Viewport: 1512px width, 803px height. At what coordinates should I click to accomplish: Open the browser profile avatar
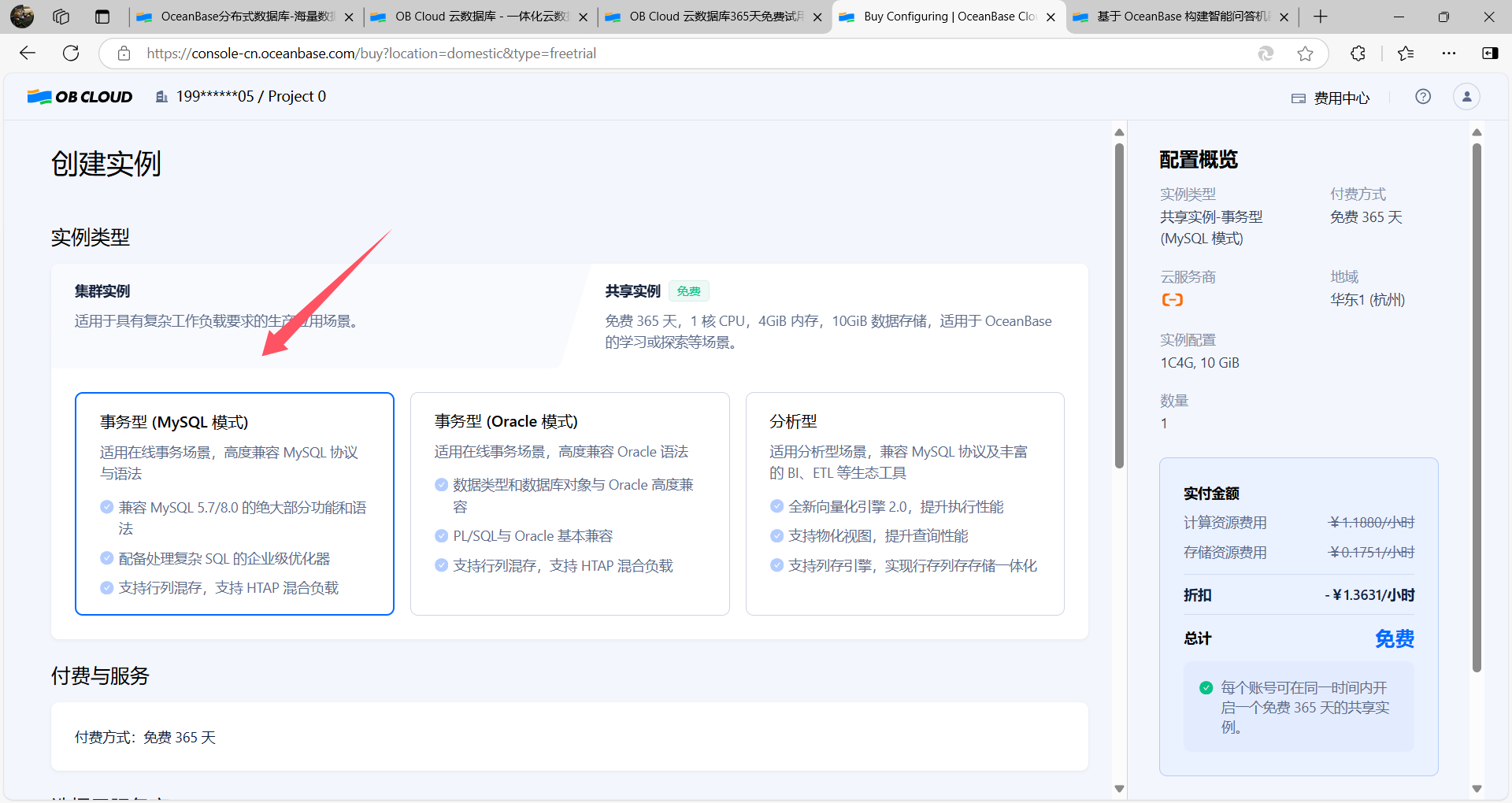pyautogui.click(x=22, y=17)
